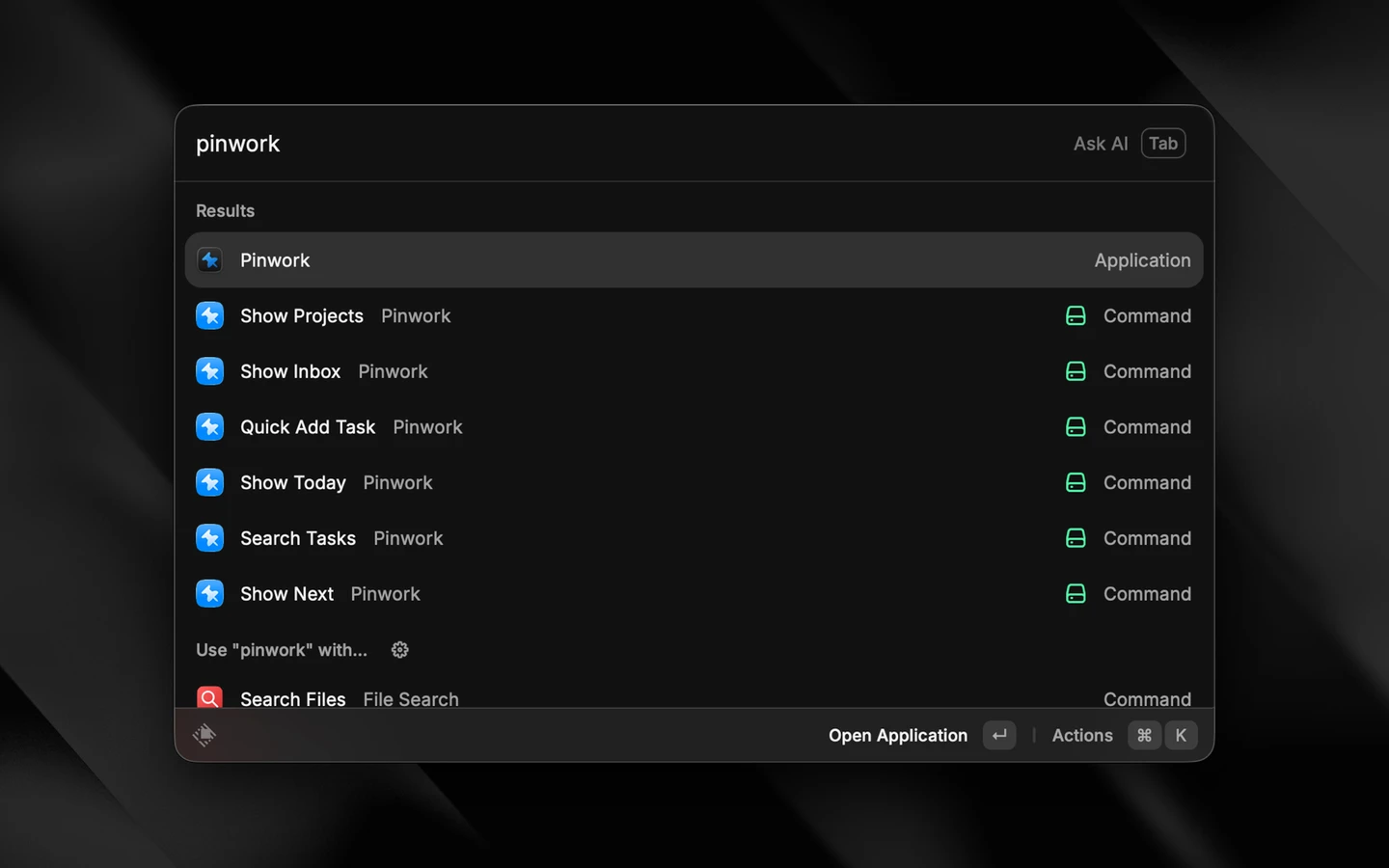
Task: Click green command icon in Search Tasks row
Action: [x=1076, y=538]
